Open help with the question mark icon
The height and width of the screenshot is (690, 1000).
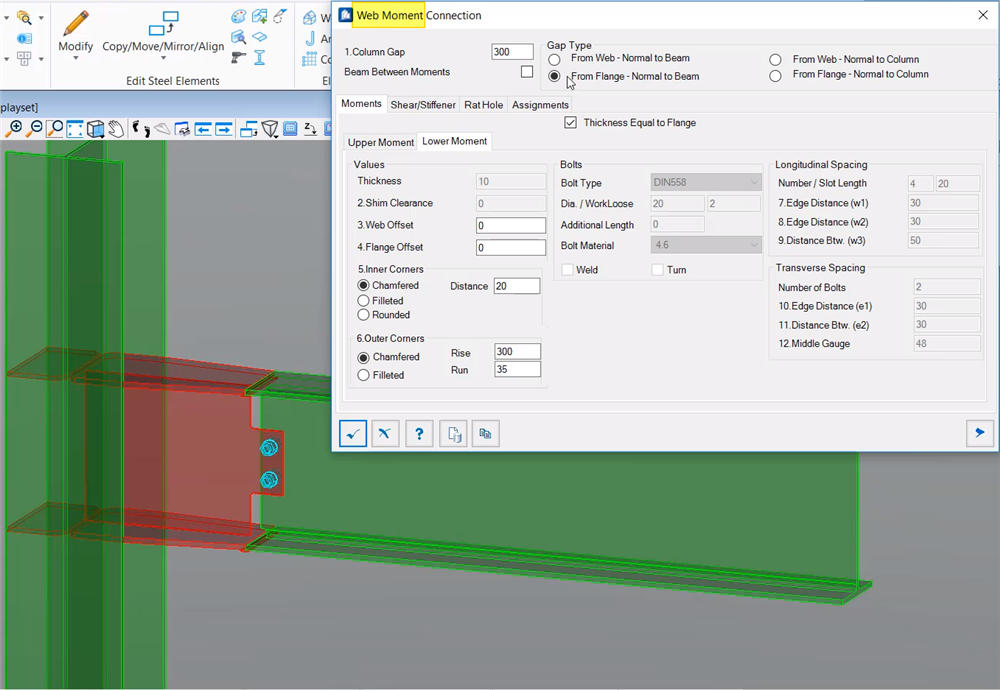tap(419, 433)
